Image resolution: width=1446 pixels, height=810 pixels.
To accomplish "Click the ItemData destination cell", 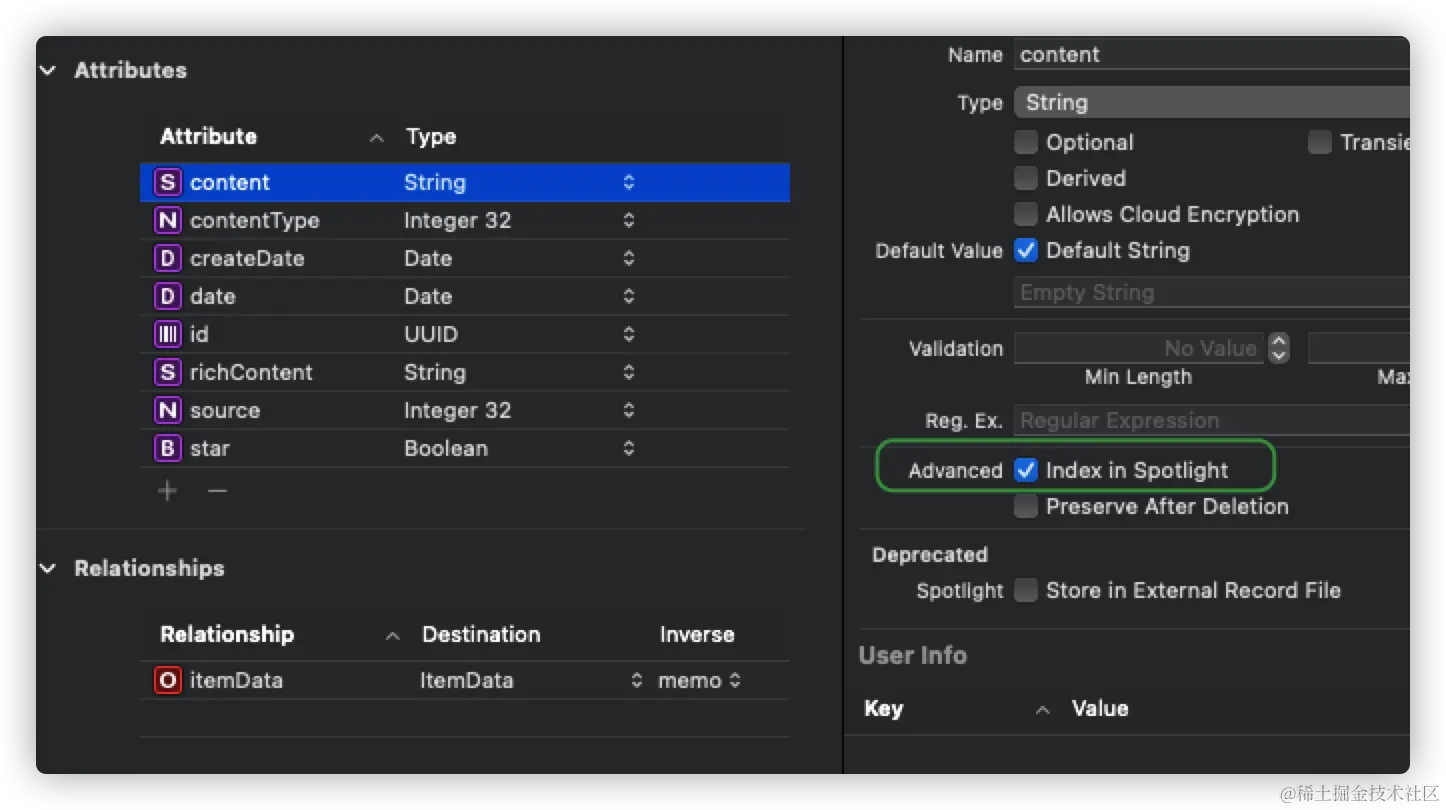I will point(466,680).
